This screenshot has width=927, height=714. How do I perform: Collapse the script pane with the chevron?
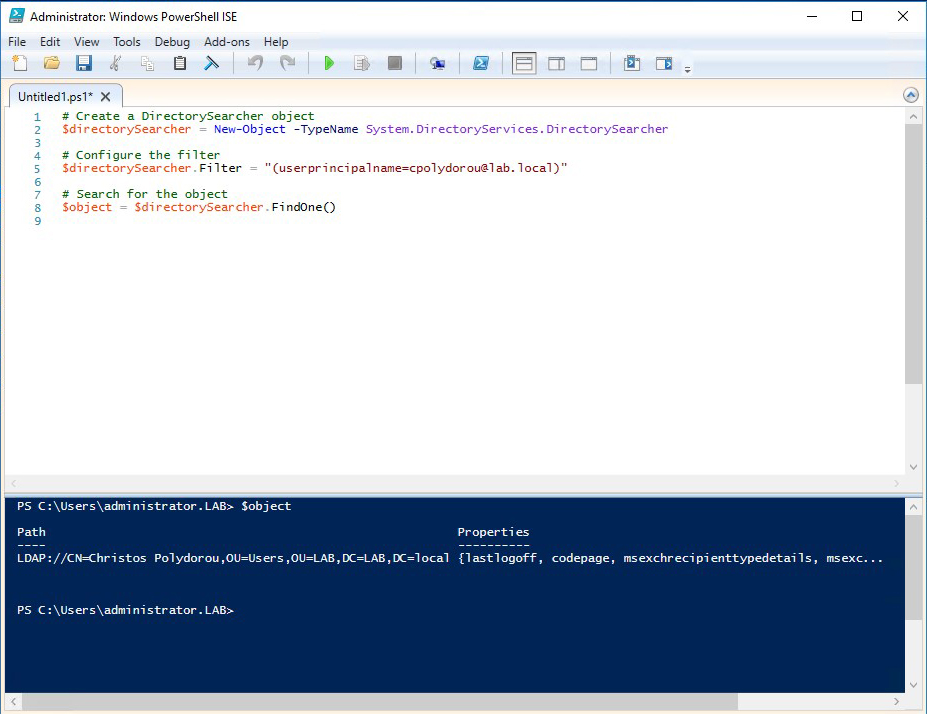911,95
